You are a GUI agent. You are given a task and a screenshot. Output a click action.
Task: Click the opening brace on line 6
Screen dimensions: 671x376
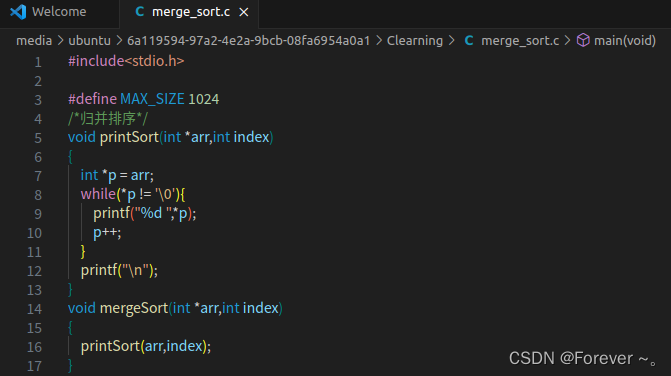pos(70,157)
